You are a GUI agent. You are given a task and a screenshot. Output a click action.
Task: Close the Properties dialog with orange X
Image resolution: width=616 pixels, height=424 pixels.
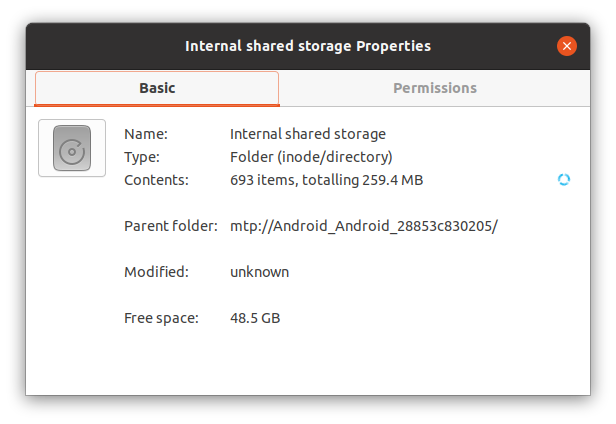tap(566, 46)
